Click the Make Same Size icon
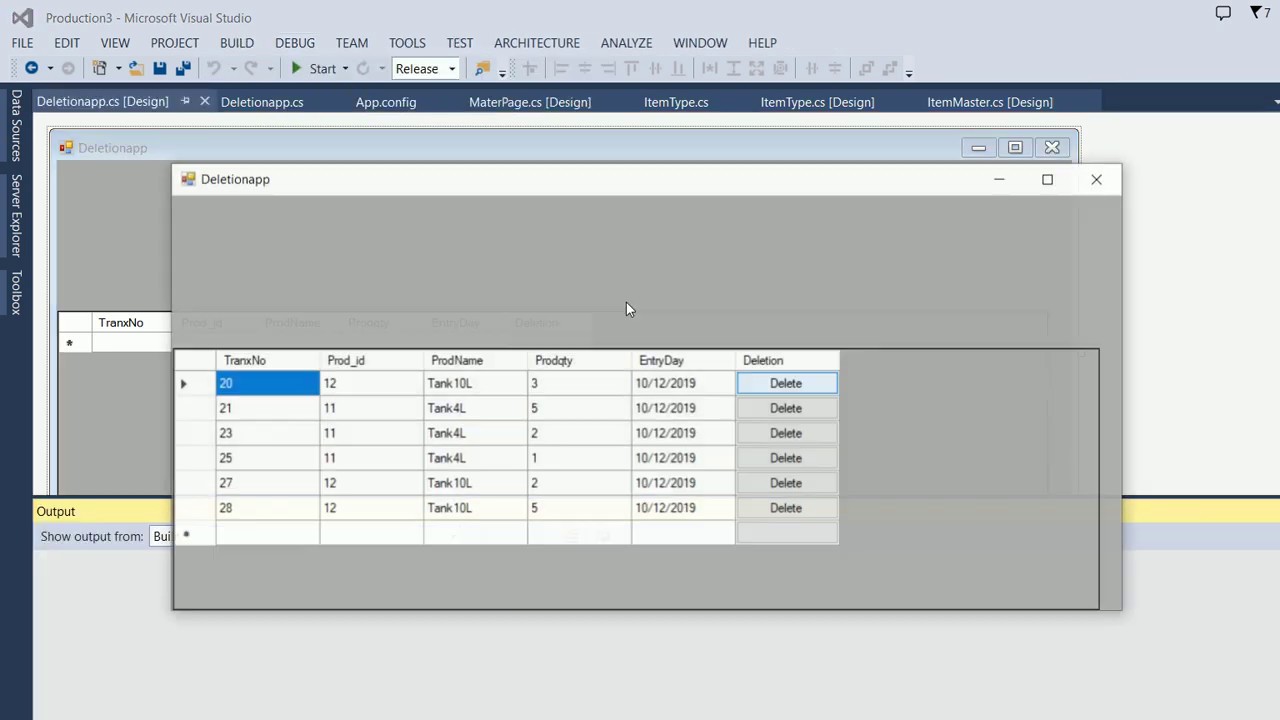This screenshot has height=720, width=1280. click(x=757, y=68)
